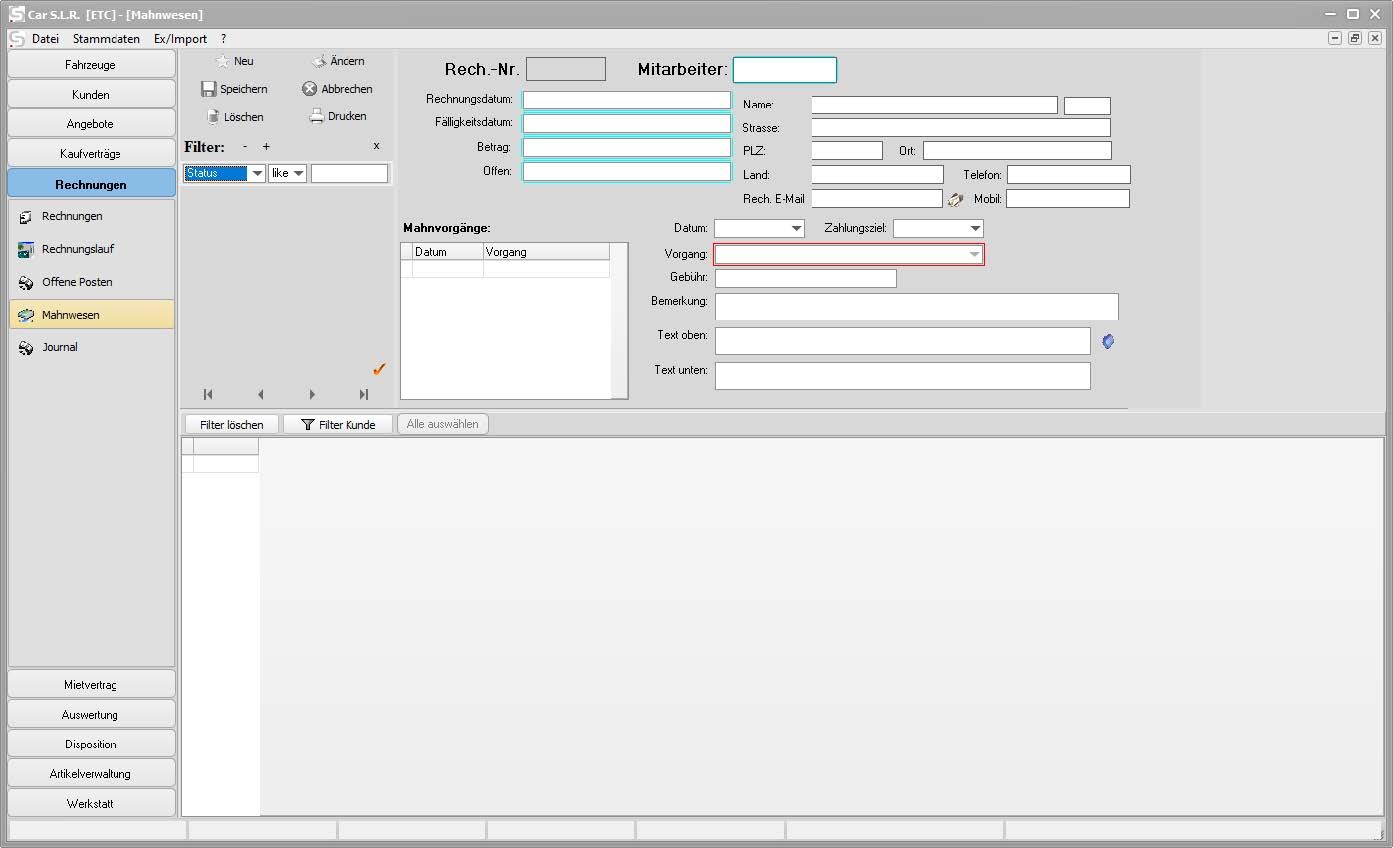This screenshot has height=848, width=1393.
Task: Open the ? help menu
Action: [223, 39]
